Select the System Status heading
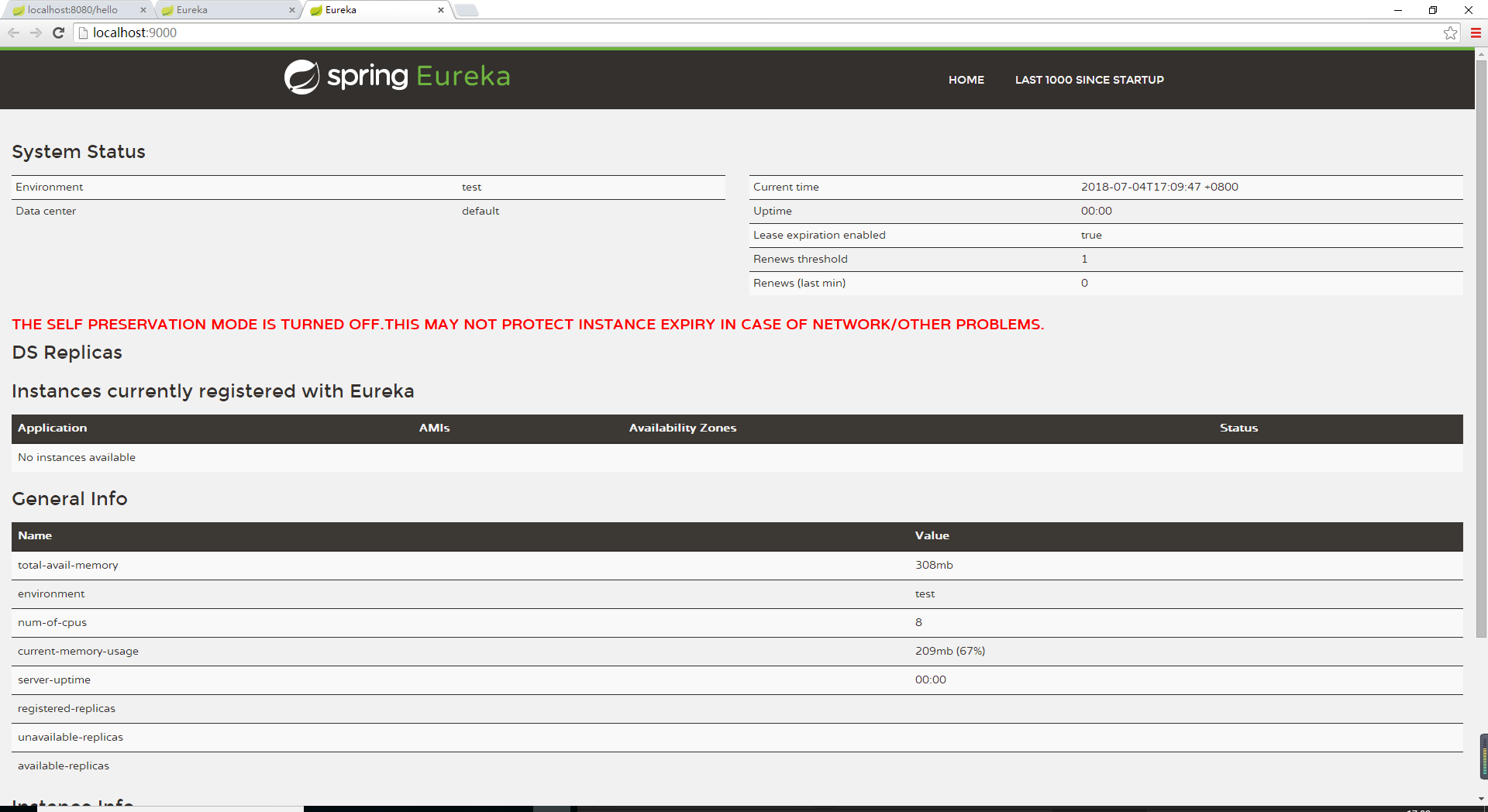 78,152
